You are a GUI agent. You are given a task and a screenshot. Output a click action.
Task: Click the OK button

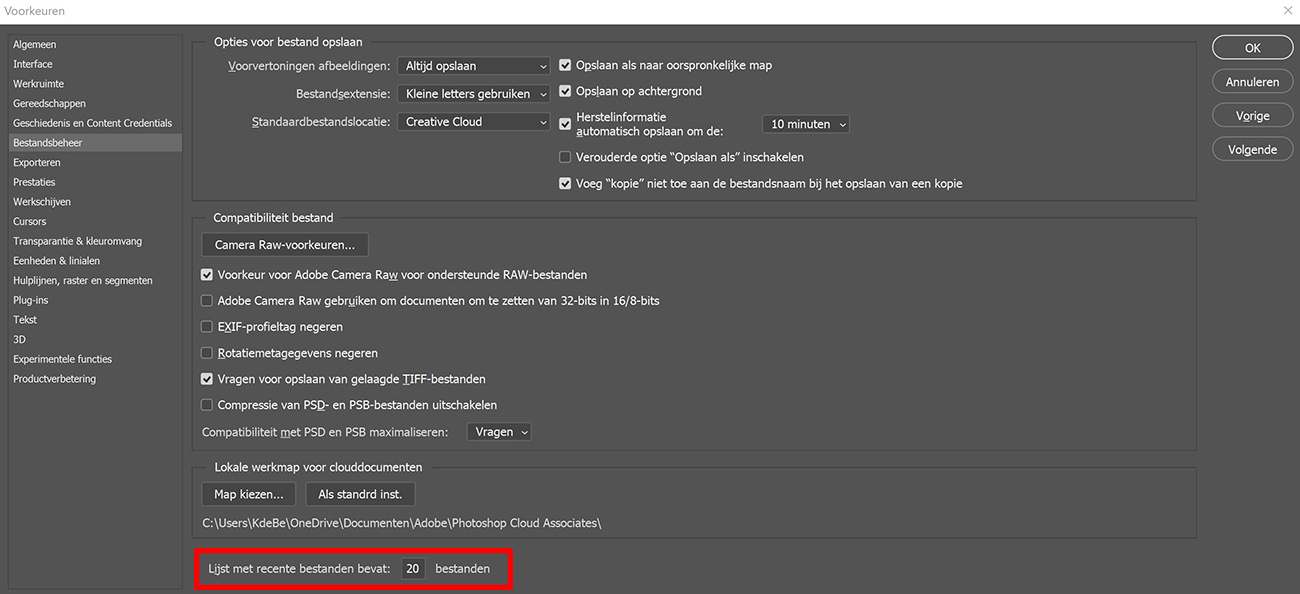point(1252,48)
